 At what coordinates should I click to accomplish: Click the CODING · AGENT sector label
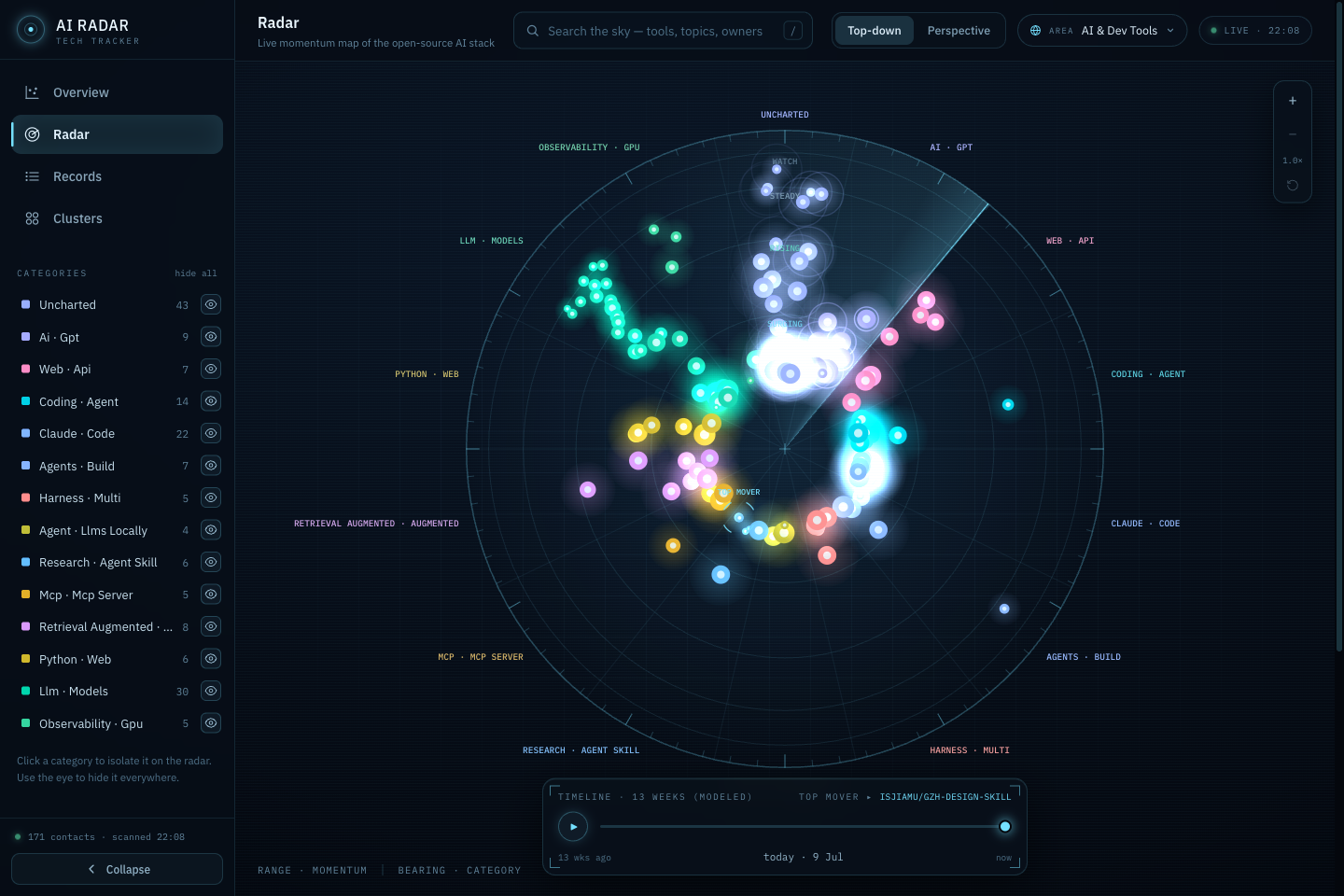[x=1148, y=374]
